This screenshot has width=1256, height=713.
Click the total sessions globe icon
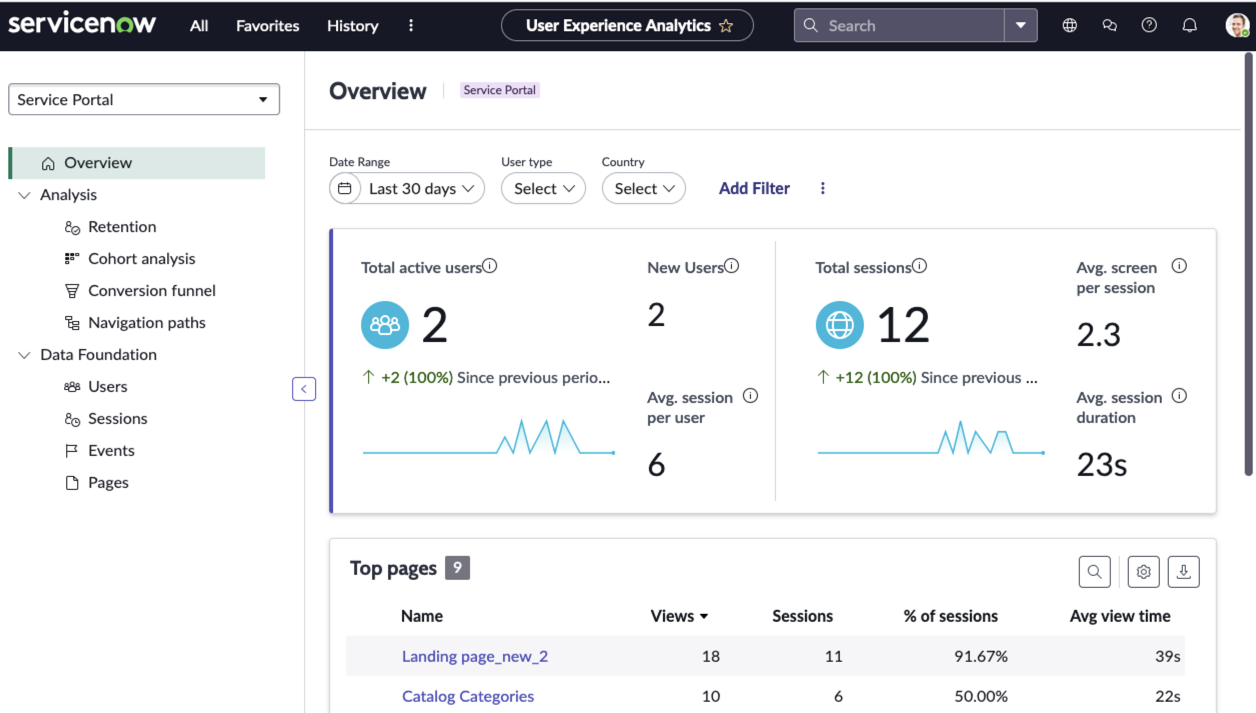(x=840, y=325)
